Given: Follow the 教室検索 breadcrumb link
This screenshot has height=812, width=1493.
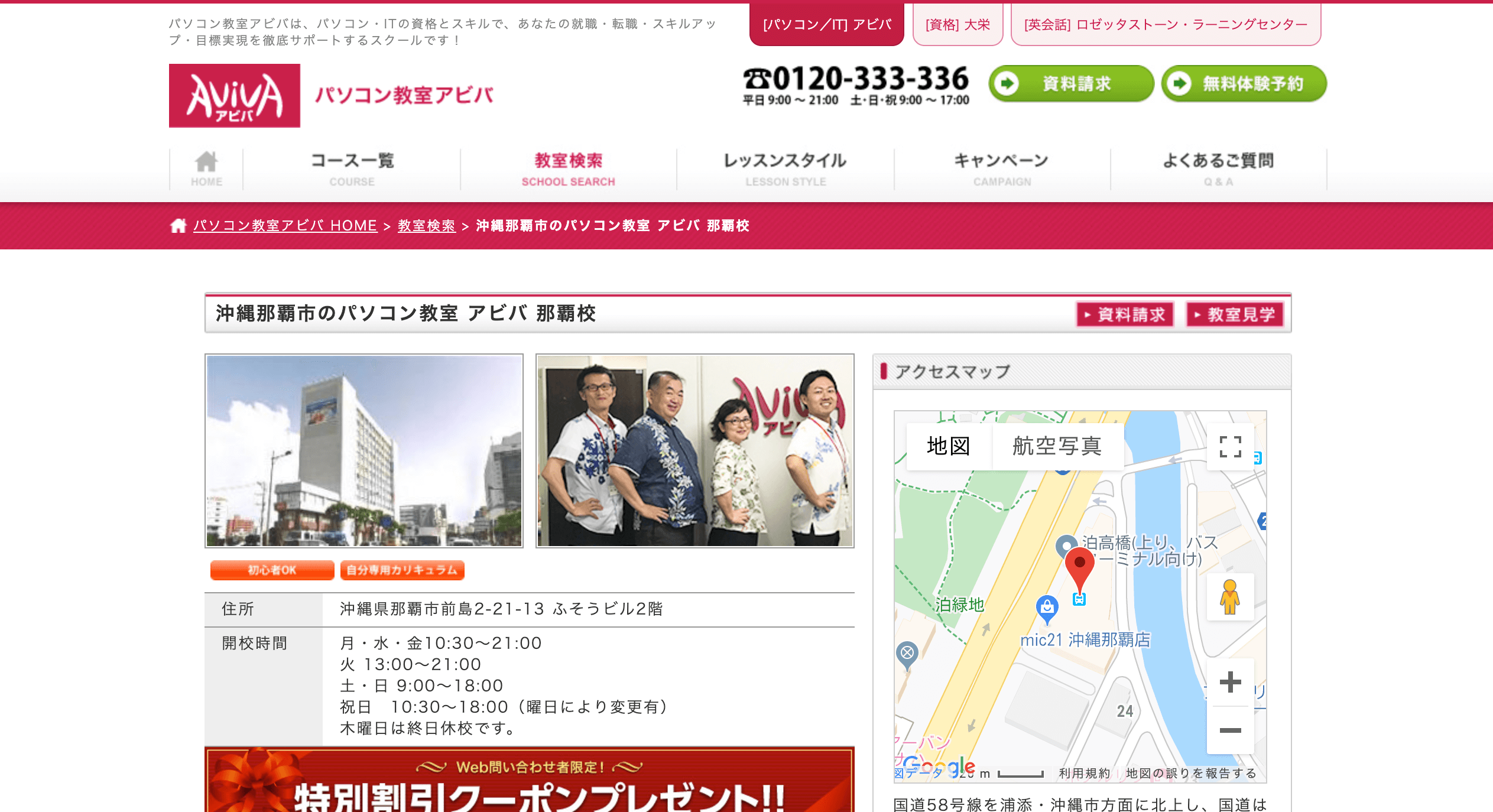Looking at the screenshot, I should pos(426,226).
